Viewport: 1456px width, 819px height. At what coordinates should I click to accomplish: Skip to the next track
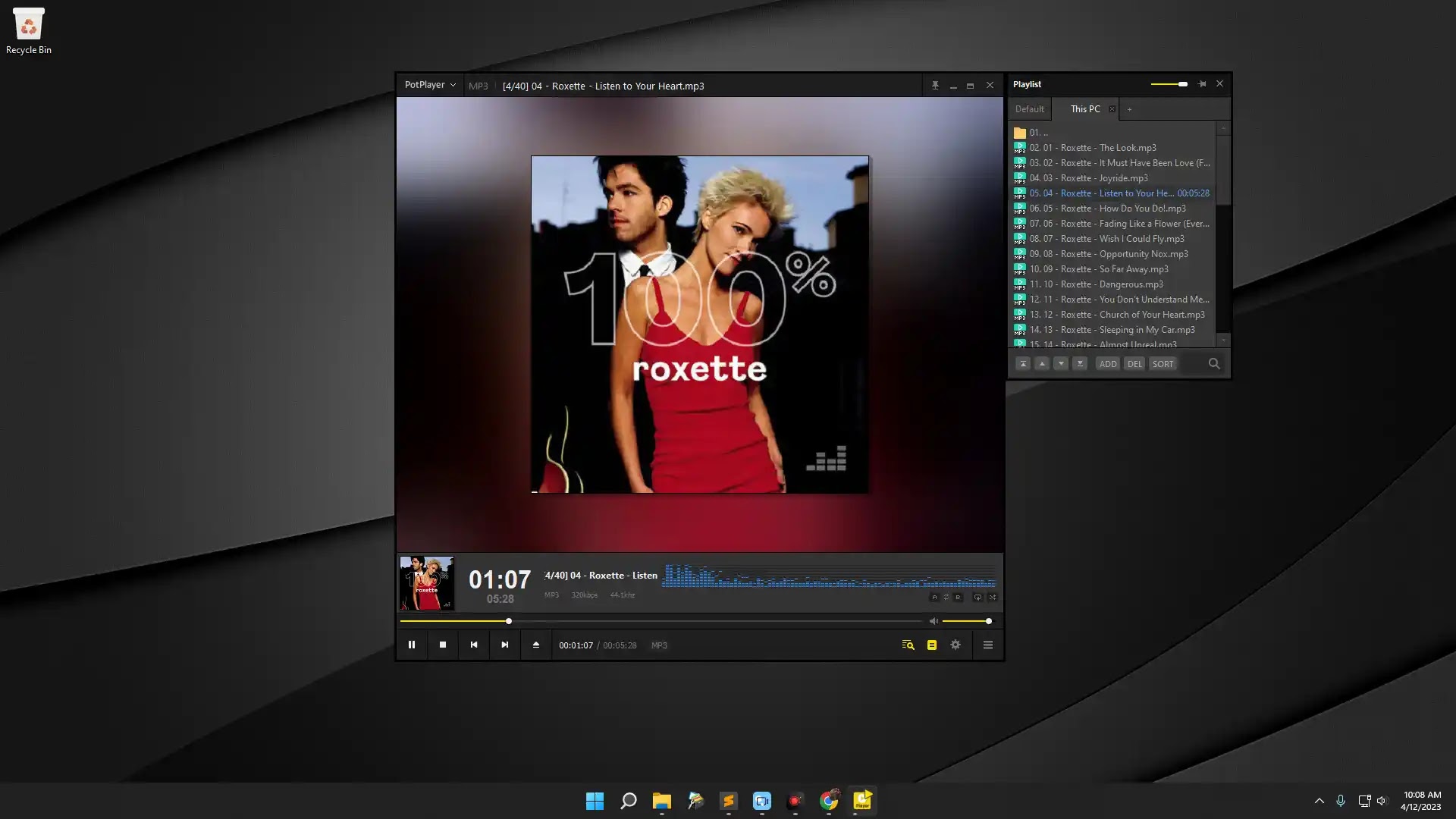click(505, 645)
